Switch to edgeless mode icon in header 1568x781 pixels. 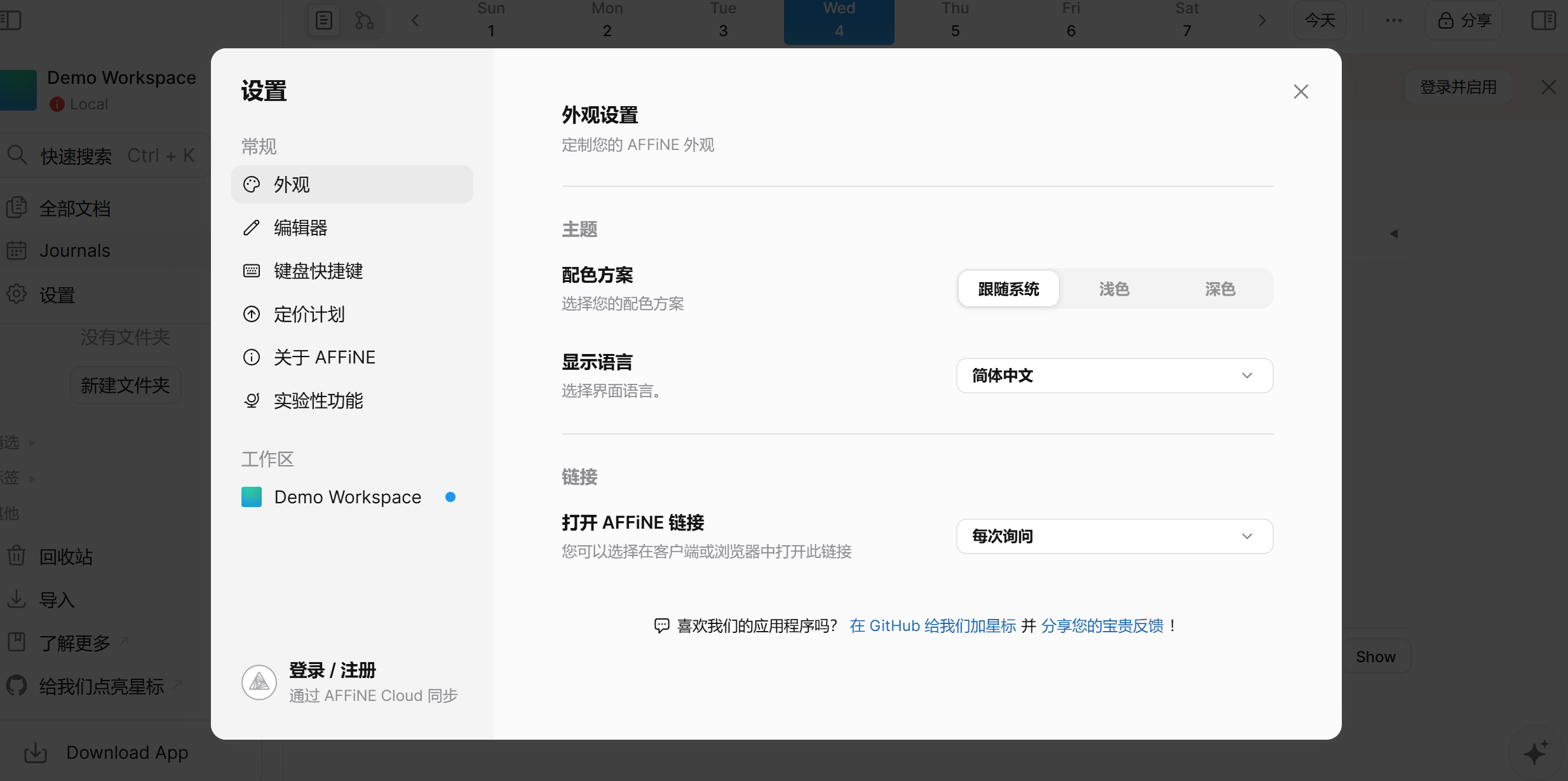point(365,20)
